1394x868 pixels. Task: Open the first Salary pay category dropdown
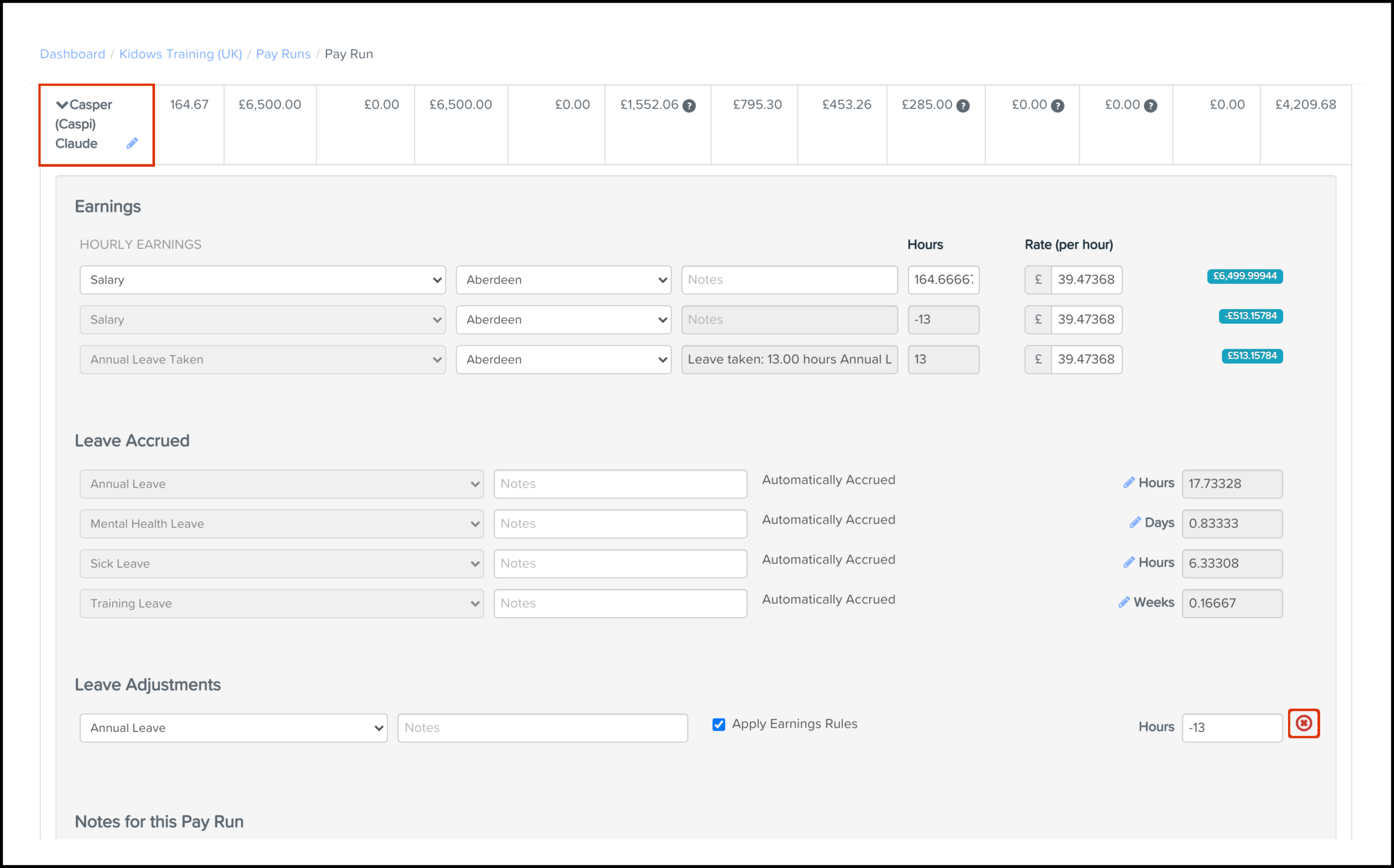pos(262,280)
